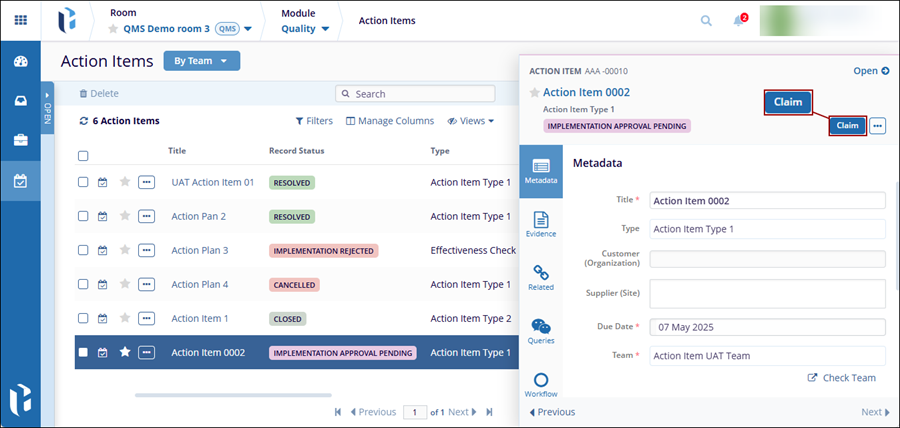
Task: Tick checkbox for UAT Action Item 01
Action: [84, 182]
